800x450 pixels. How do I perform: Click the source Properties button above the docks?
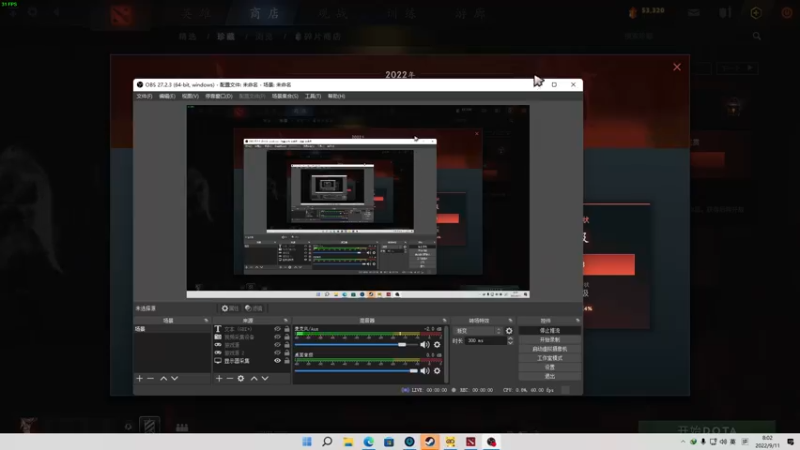click(x=230, y=308)
